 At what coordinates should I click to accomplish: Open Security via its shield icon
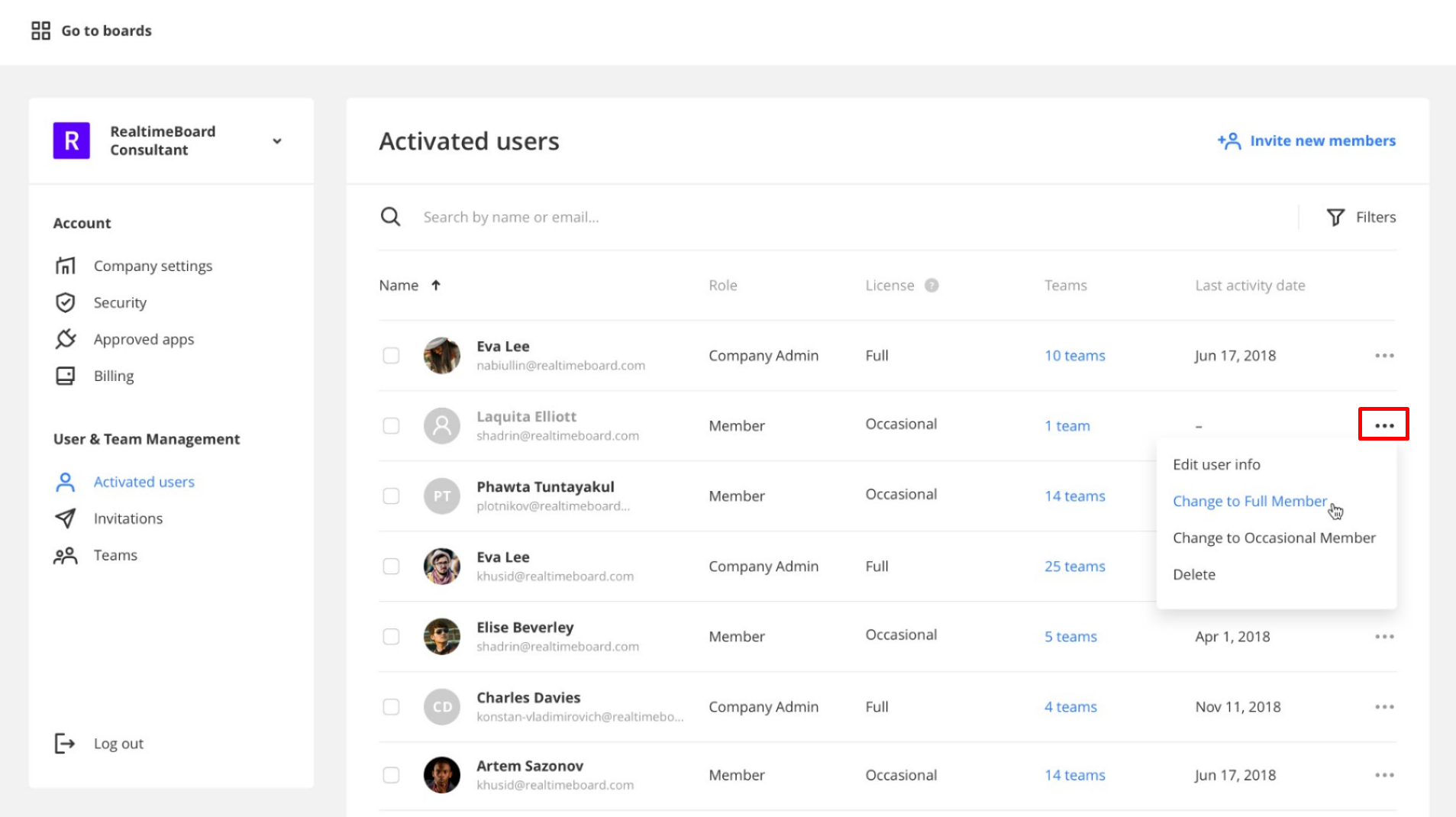coord(66,302)
